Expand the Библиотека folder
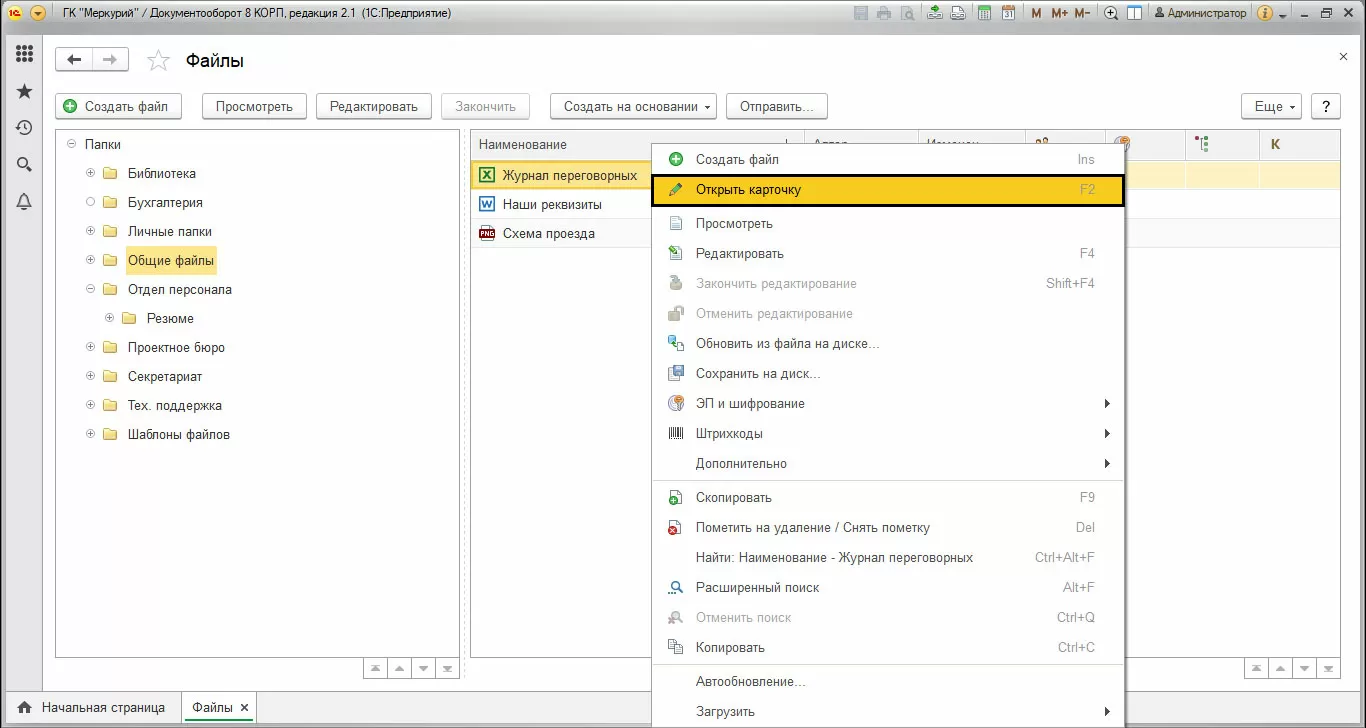 pyautogui.click(x=90, y=173)
